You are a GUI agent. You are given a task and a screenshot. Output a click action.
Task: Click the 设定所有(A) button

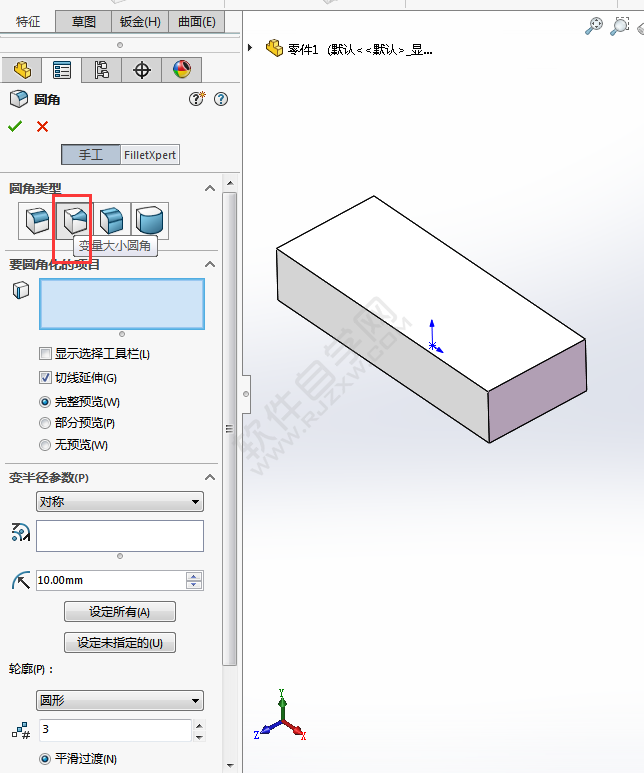tap(120, 612)
